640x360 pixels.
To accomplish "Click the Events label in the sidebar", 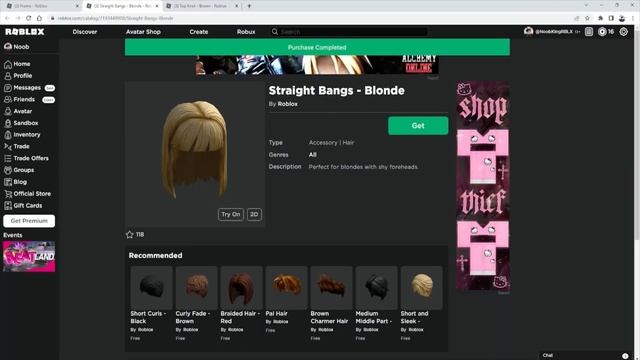I will click(13, 235).
